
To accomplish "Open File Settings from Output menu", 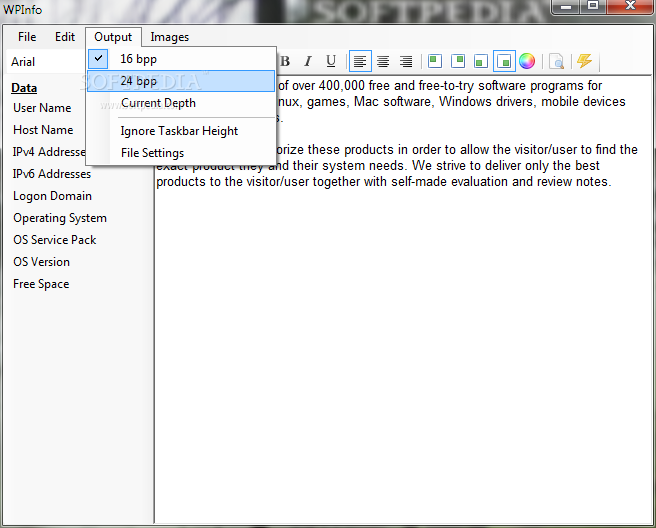I will click(181, 153).
